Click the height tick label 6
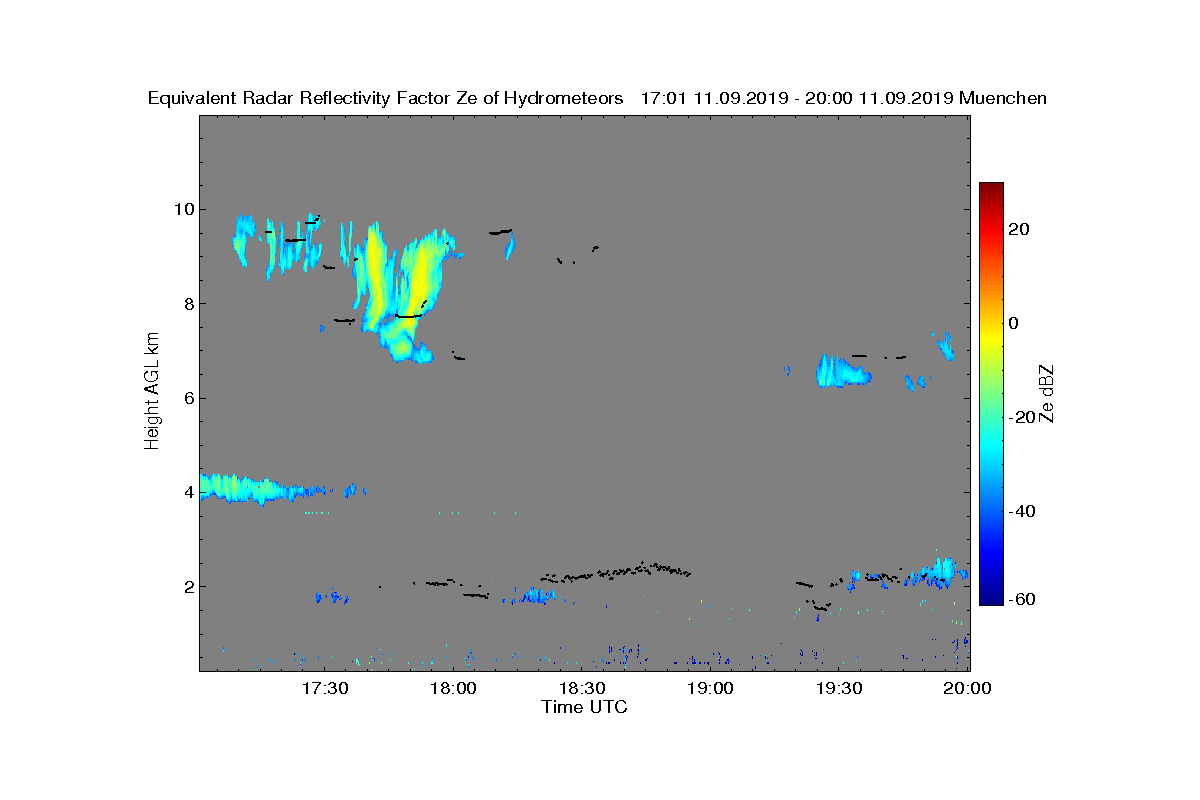1200x800 pixels. coord(188,398)
